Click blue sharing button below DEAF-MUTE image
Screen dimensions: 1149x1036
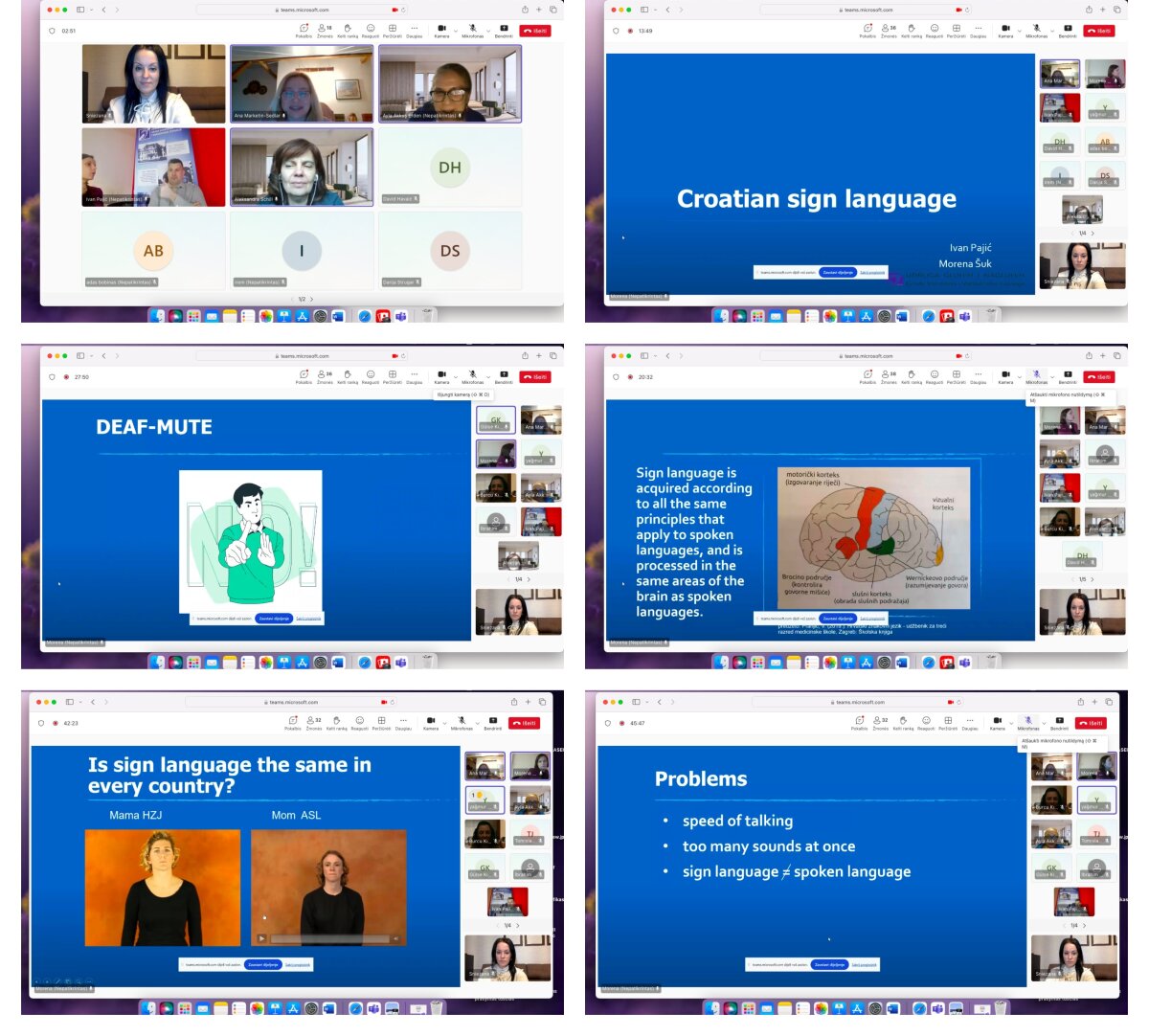point(274,619)
